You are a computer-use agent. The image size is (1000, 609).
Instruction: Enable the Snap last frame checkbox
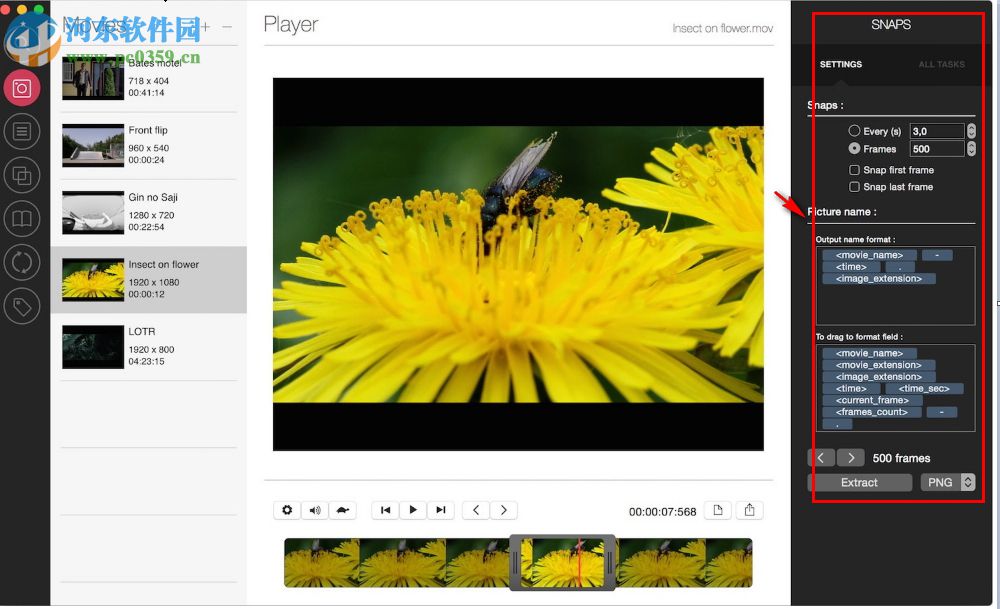[856, 187]
